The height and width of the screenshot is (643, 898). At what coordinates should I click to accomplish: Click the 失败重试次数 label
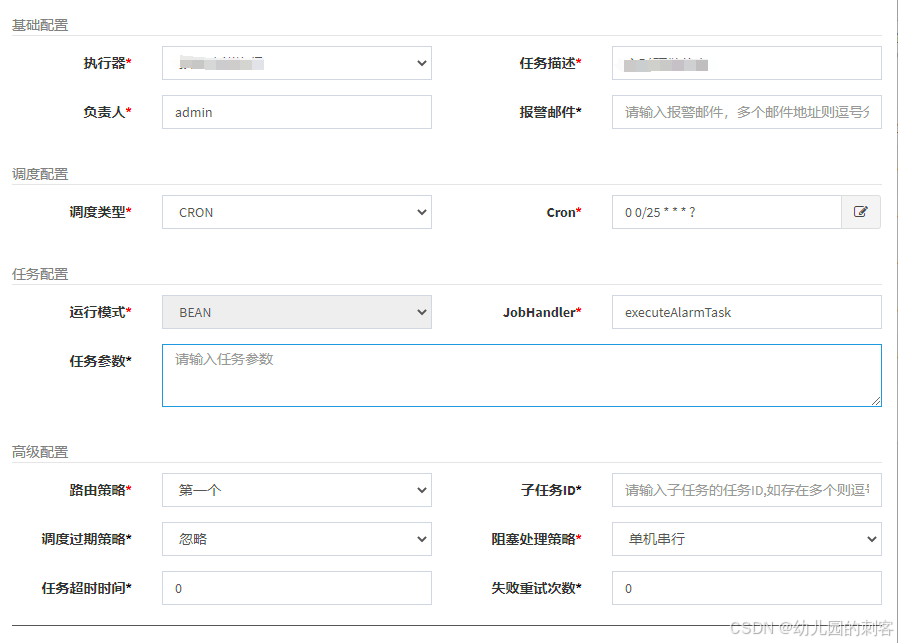[537, 588]
